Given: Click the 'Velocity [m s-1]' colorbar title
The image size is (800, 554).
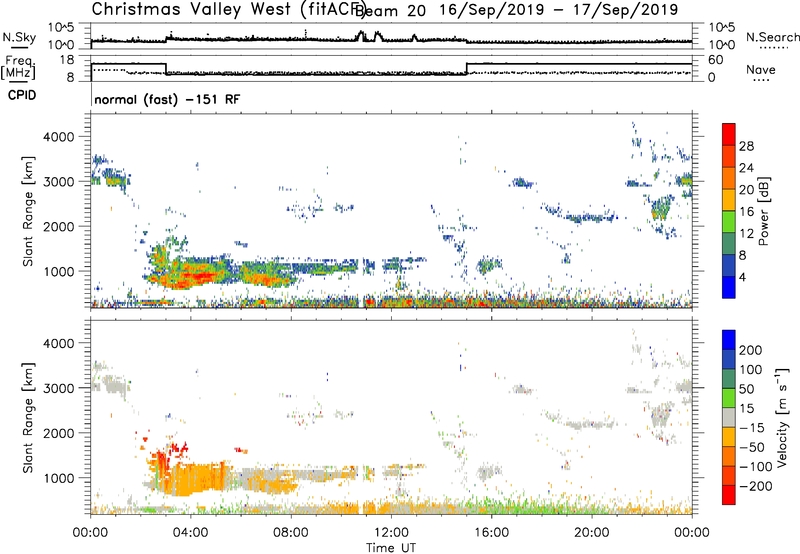Looking at the screenshot, I should (783, 418).
